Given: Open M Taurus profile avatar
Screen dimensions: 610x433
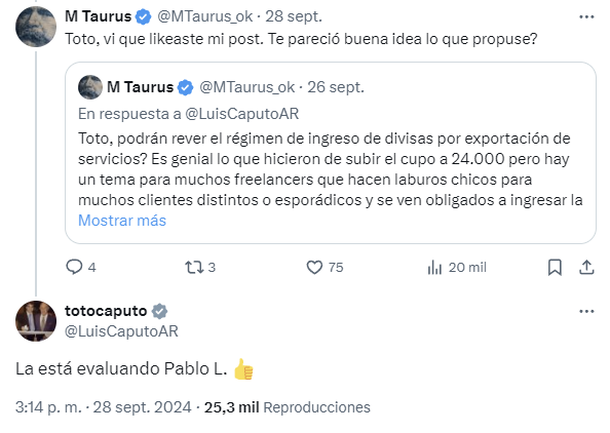Looking at the screenshot, I should pyautogui.click(x=34, y=22).
